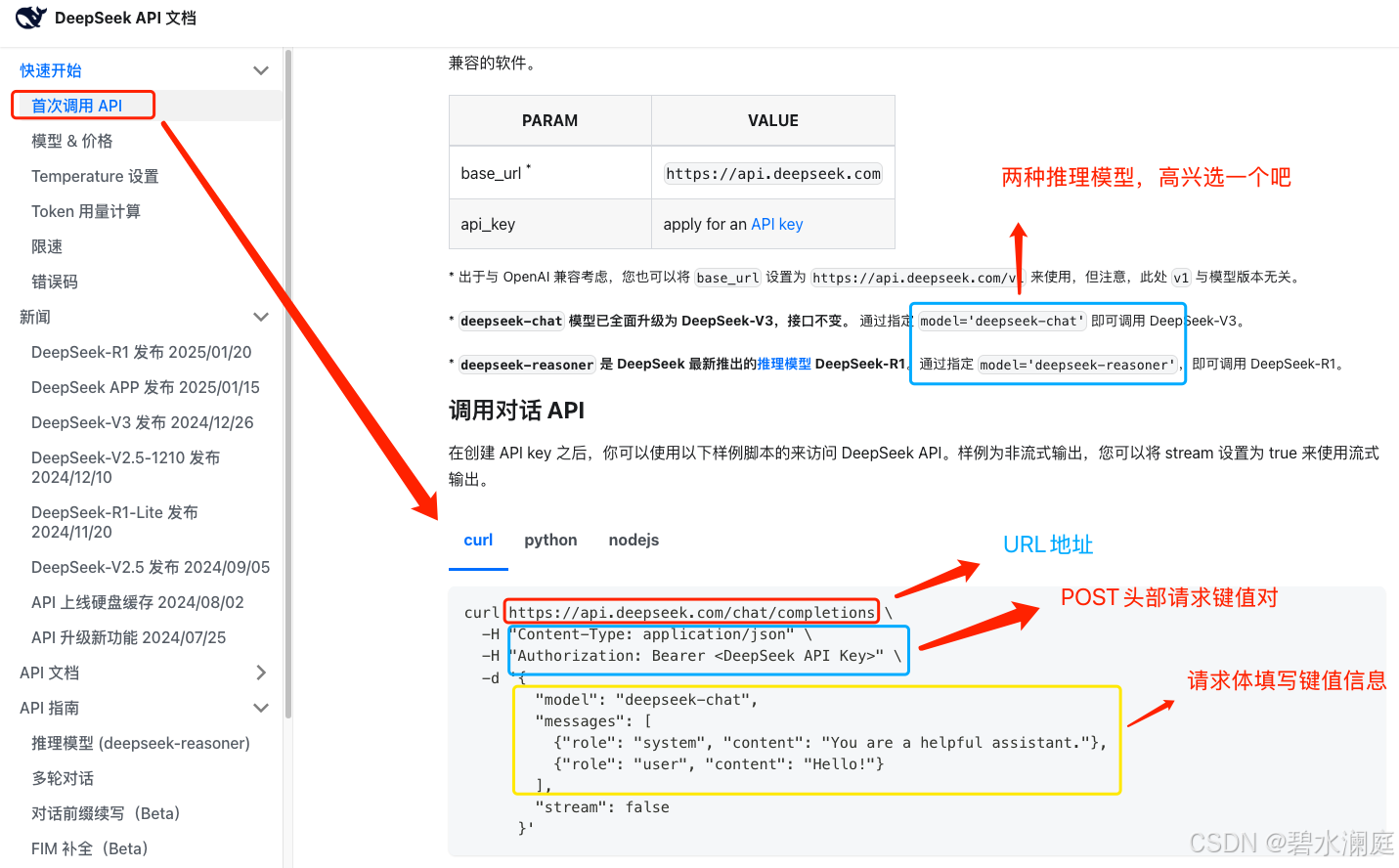Open DeepSeek-V3 发布 2024/12/26 news
Screen dimensions: 1399x868
(143, 422)
